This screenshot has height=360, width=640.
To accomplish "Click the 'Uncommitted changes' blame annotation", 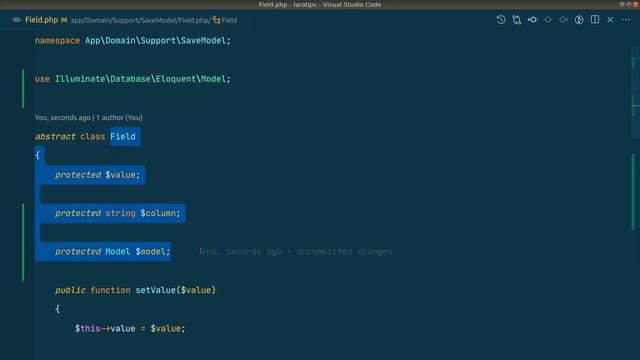I will point(344,251).
